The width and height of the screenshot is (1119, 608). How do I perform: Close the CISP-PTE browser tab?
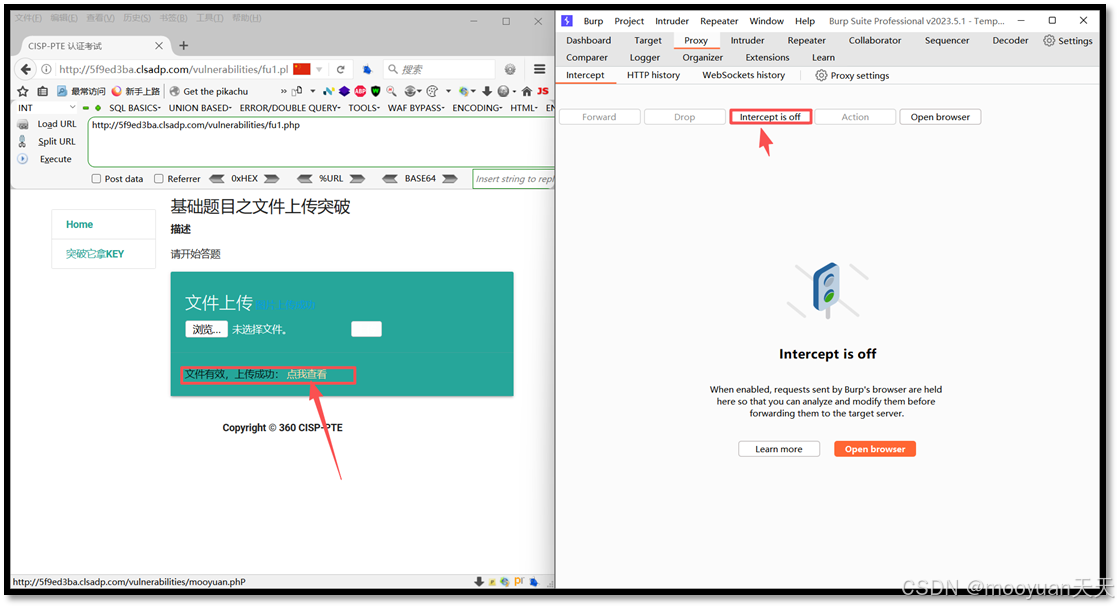pos(158,46)
